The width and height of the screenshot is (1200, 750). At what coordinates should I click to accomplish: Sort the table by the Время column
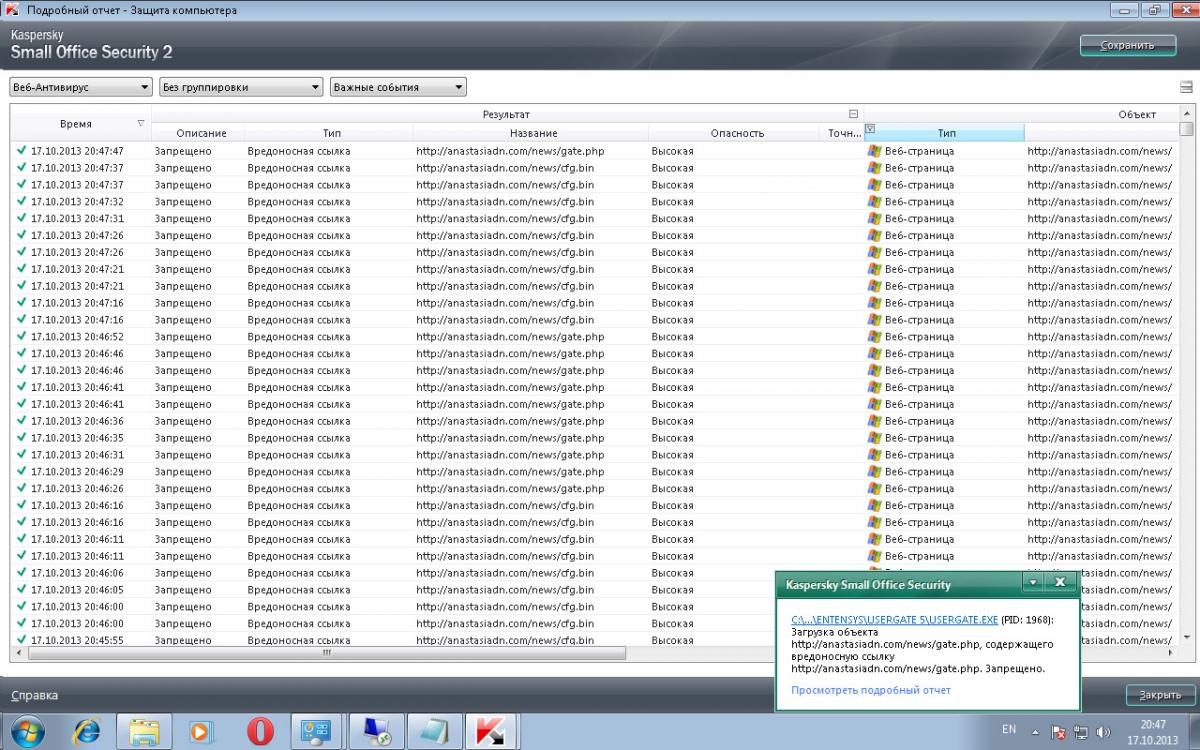pos(75,124)
